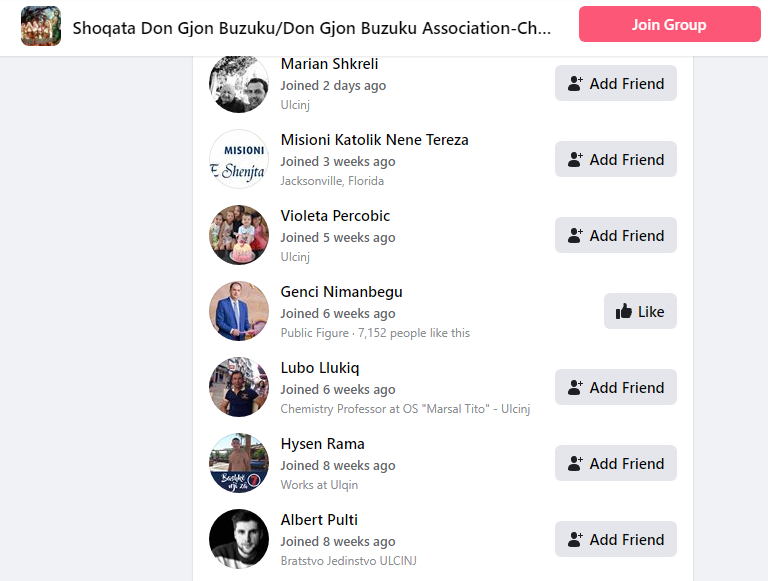This screenshot has width=768, height=581.
Task: Like the Genci Nimanbegu page
Action: pyautogui.click(x=640, y=311)
